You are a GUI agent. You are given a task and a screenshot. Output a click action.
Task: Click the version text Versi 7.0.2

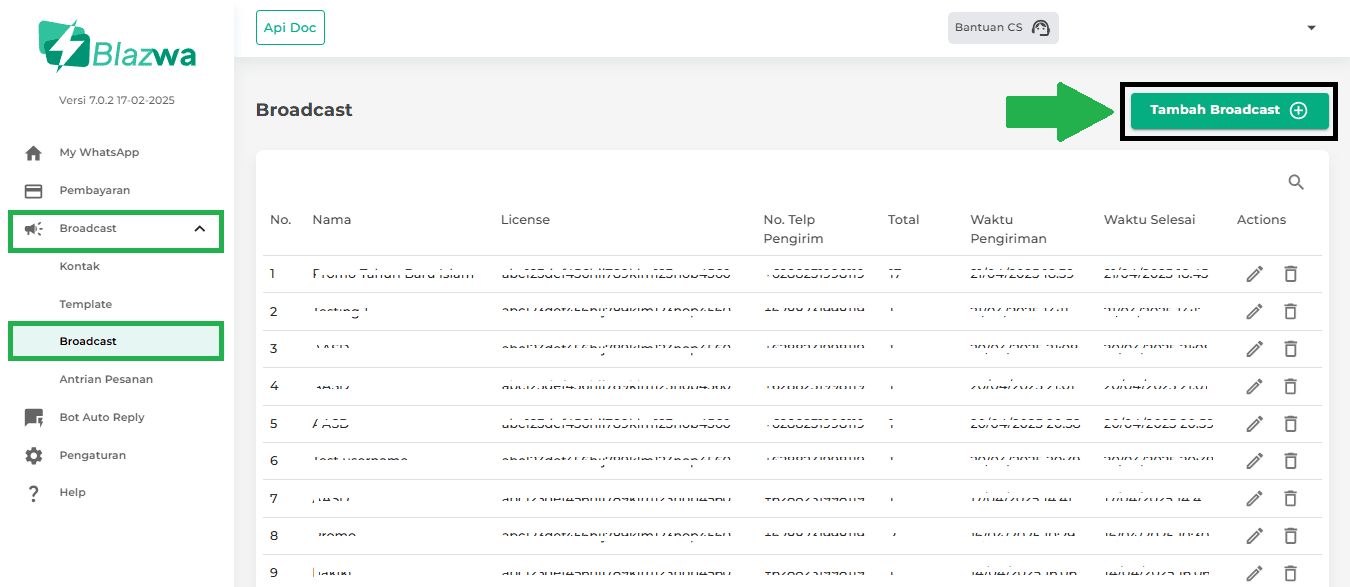[x=117, y=101]
